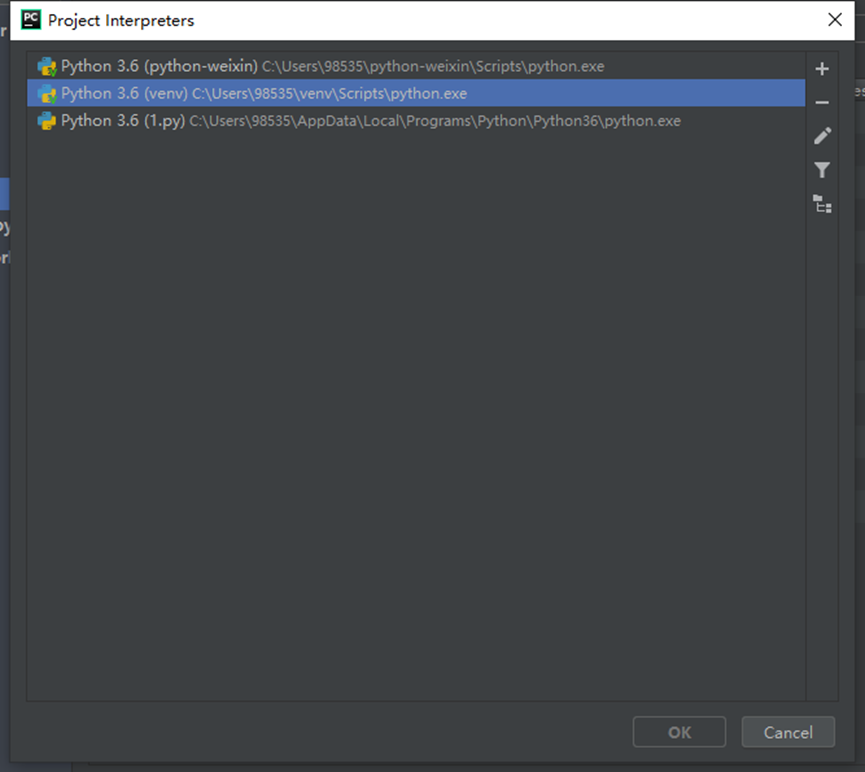Add a new interpreter with plus icon
Screen dimensions: 865x772
(x=822, y=69)
